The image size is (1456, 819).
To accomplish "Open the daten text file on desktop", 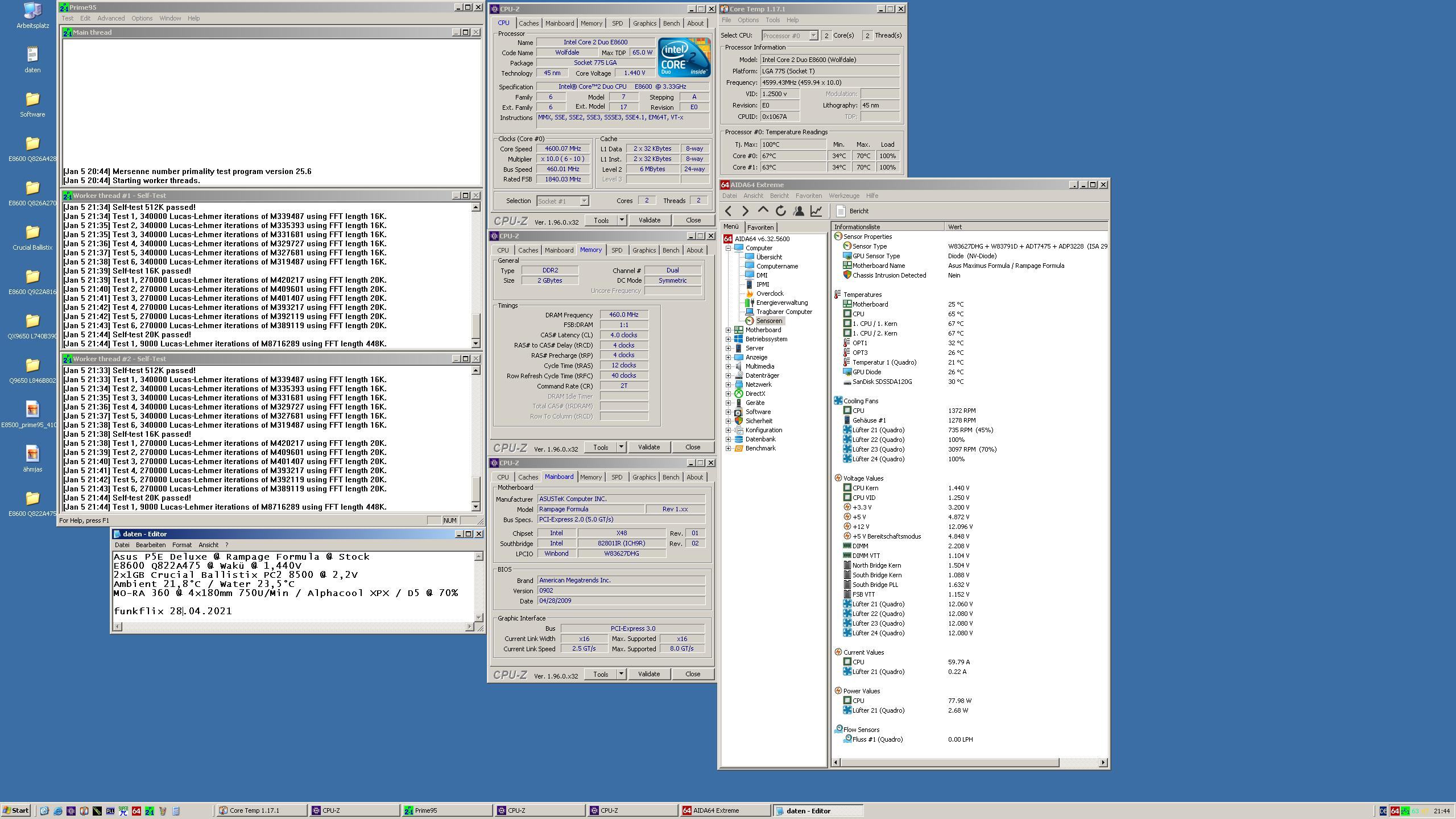I will click(x=32, y=60).
